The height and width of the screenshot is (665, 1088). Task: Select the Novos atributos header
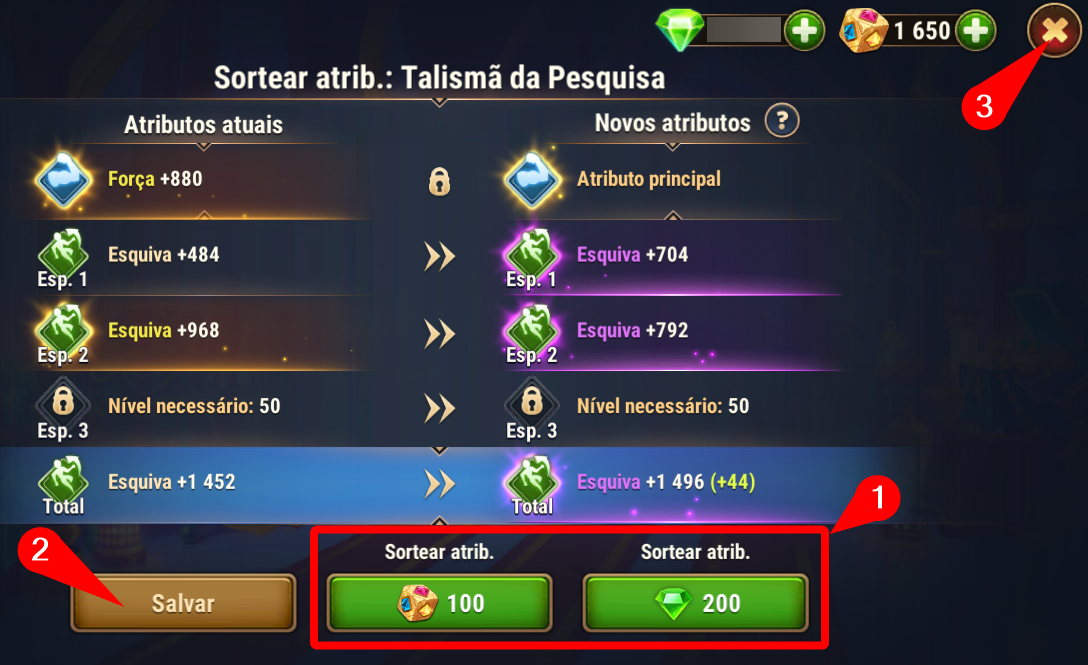coord(672,123)
